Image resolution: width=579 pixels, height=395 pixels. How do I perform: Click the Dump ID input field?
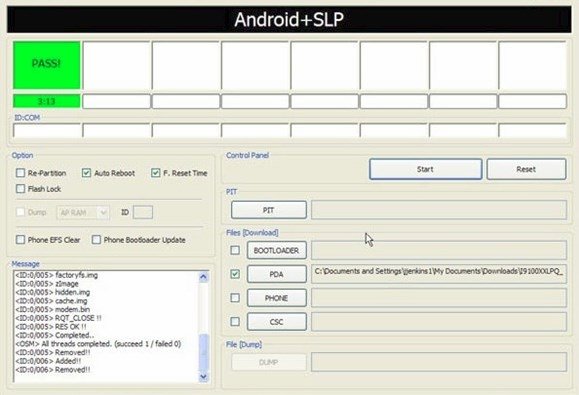point(143,212)
